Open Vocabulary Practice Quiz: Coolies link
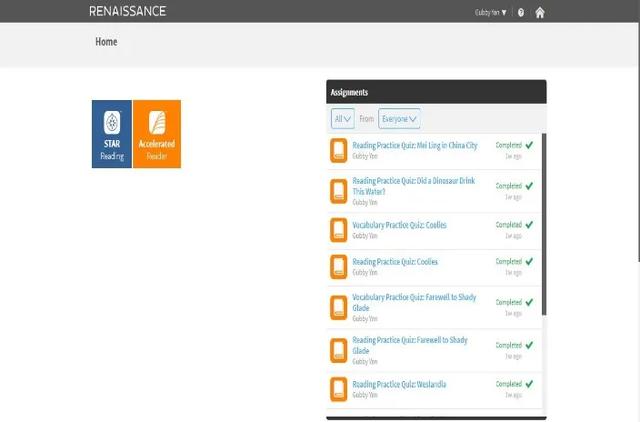 pos(399,225)
